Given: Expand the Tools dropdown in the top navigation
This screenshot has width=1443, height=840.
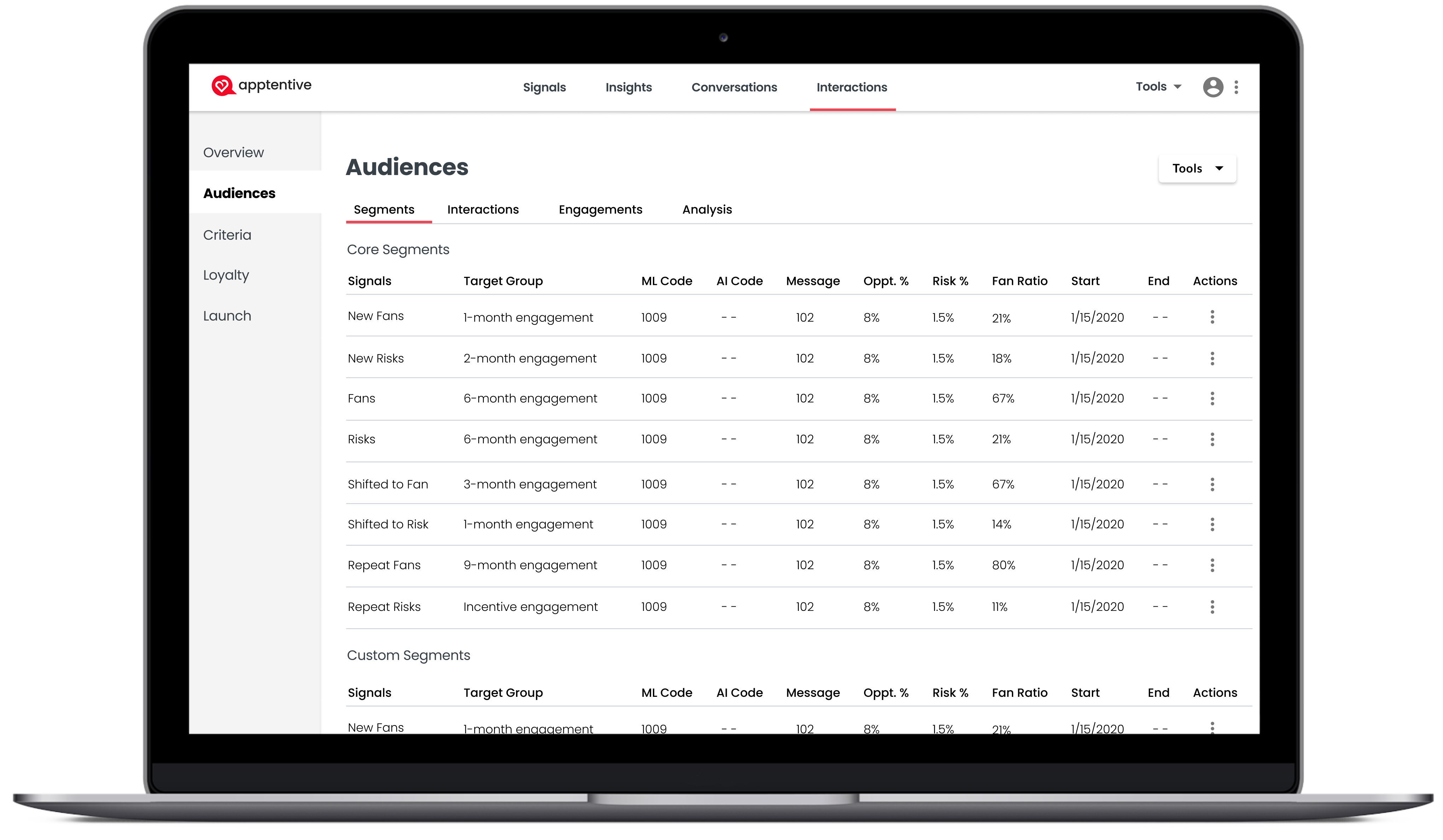Looking at the screenshot, I should (1158, 86).
